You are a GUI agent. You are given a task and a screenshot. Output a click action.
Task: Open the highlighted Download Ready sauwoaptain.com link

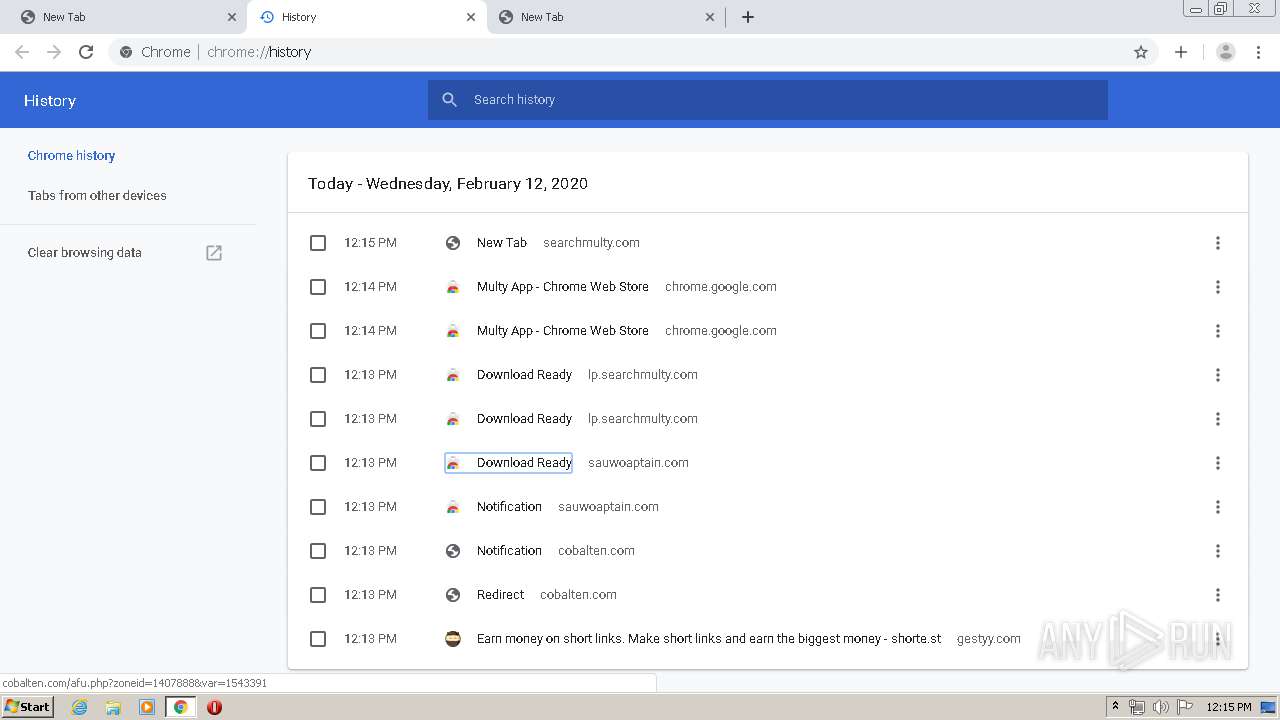pyautogui.click(x=524, y=463)
